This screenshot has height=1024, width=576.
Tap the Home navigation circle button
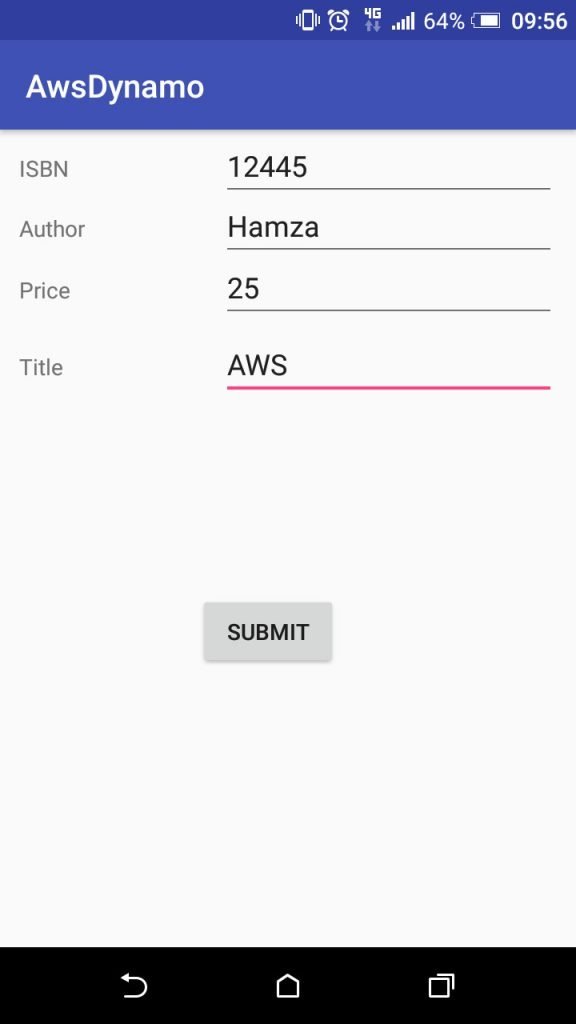click(287, 986)
